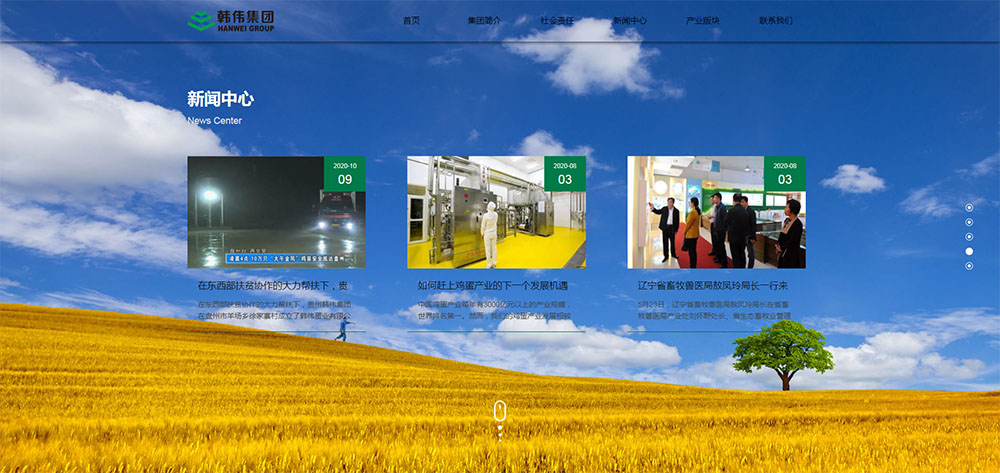Screen dimensions: 1000x473
Task: Select 新闻中心 in the top navigation
Action: point(630,20)
